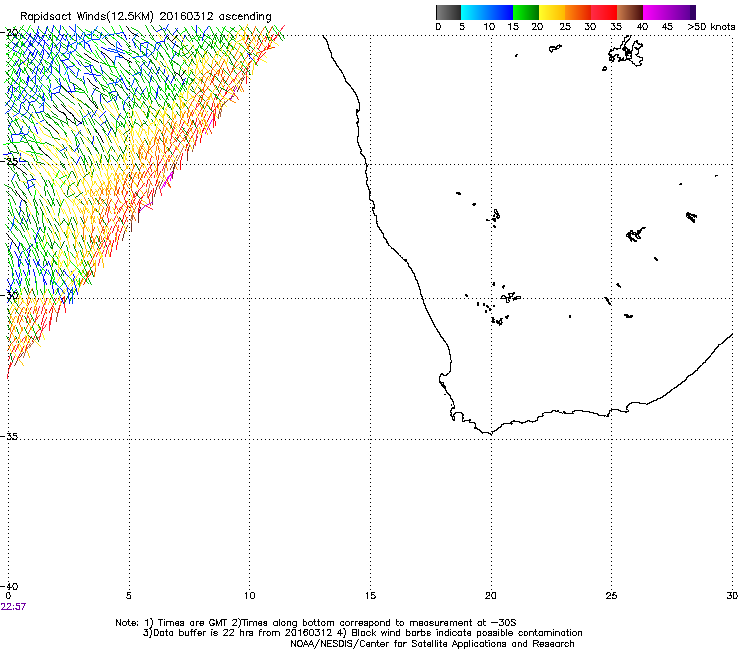The width and height of the screenshot is (740, 650).
Task: Click the yellow 20-25 knots color segment
Action: 552,12
